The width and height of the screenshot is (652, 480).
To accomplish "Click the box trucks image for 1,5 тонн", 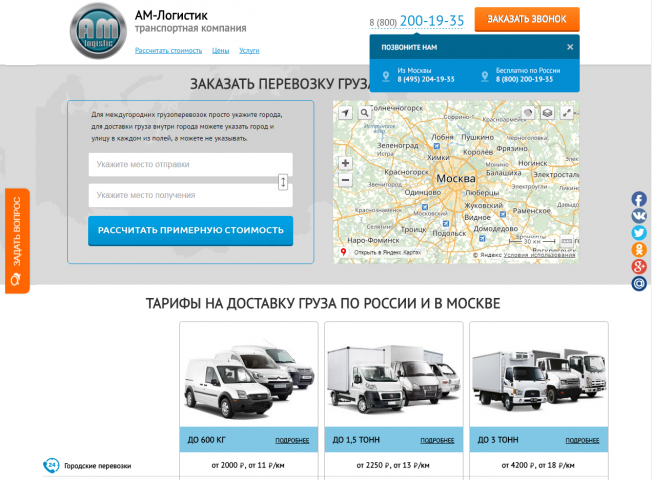I will point(394,378).
